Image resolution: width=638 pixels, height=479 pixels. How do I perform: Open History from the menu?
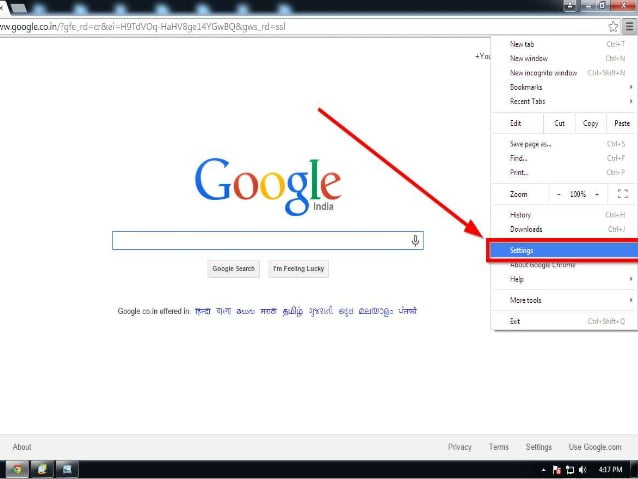(564, 215)
